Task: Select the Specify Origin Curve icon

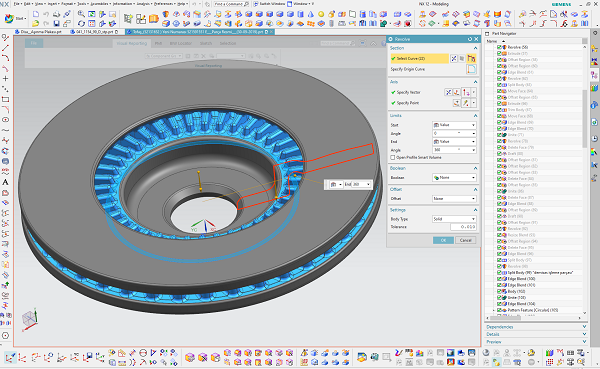Action: (471, 69)
